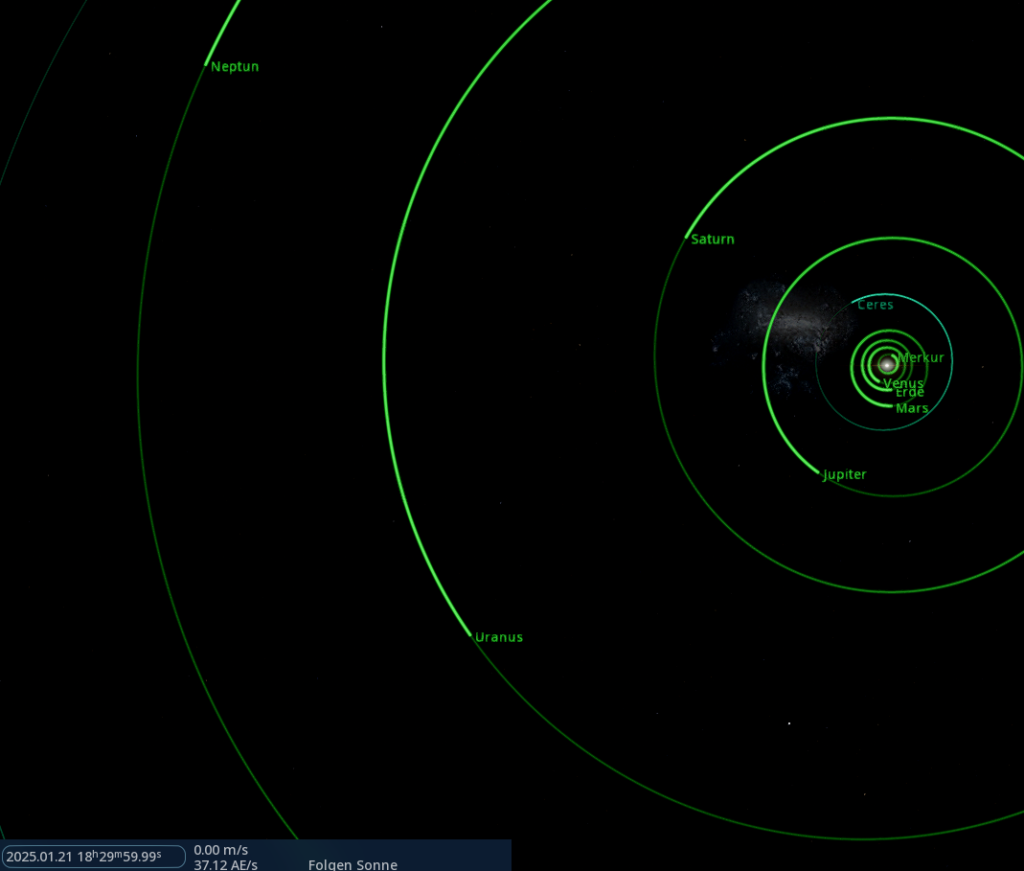The width and height of the screenshot is (1024, 871).
Task: Select the "Neptun" planet label
Action: pos(234,67)
